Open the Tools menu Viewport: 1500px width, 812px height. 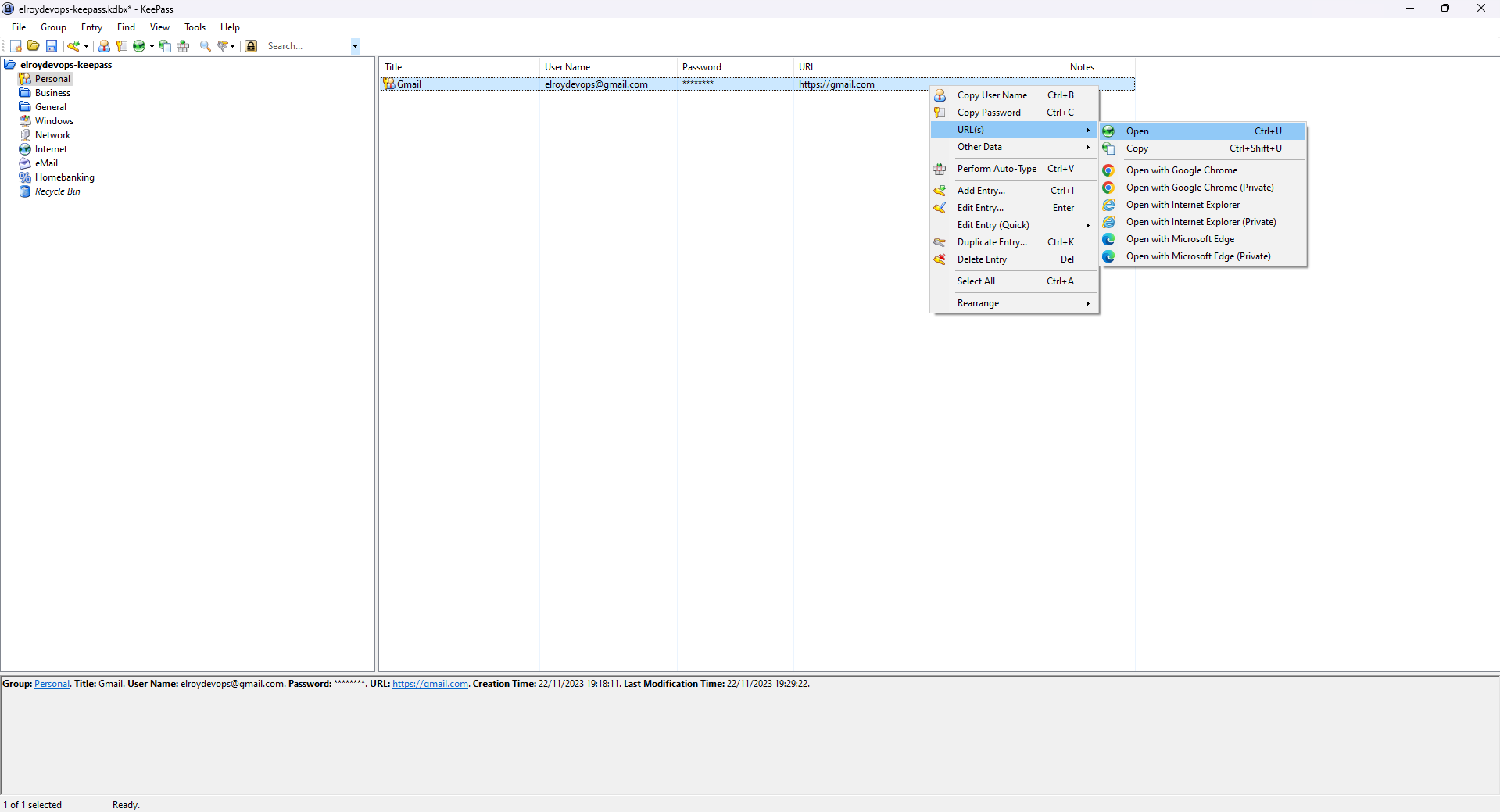195,27
